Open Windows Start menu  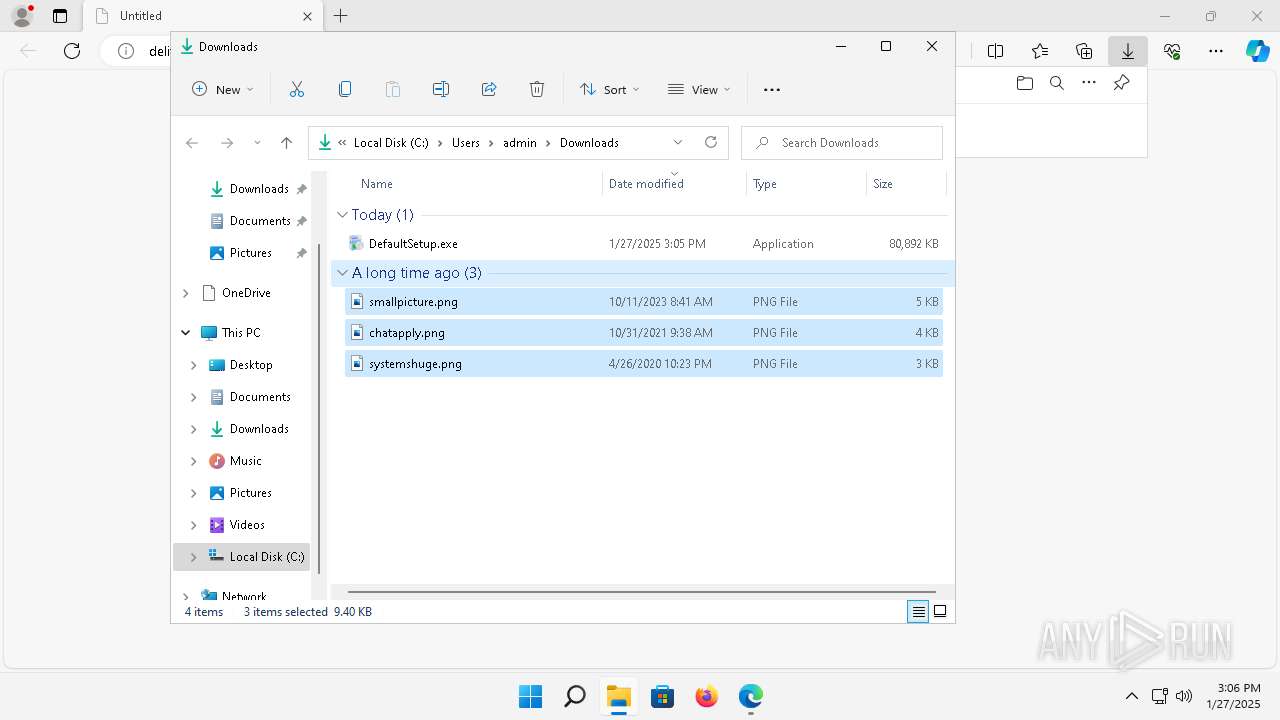point(530,696)
